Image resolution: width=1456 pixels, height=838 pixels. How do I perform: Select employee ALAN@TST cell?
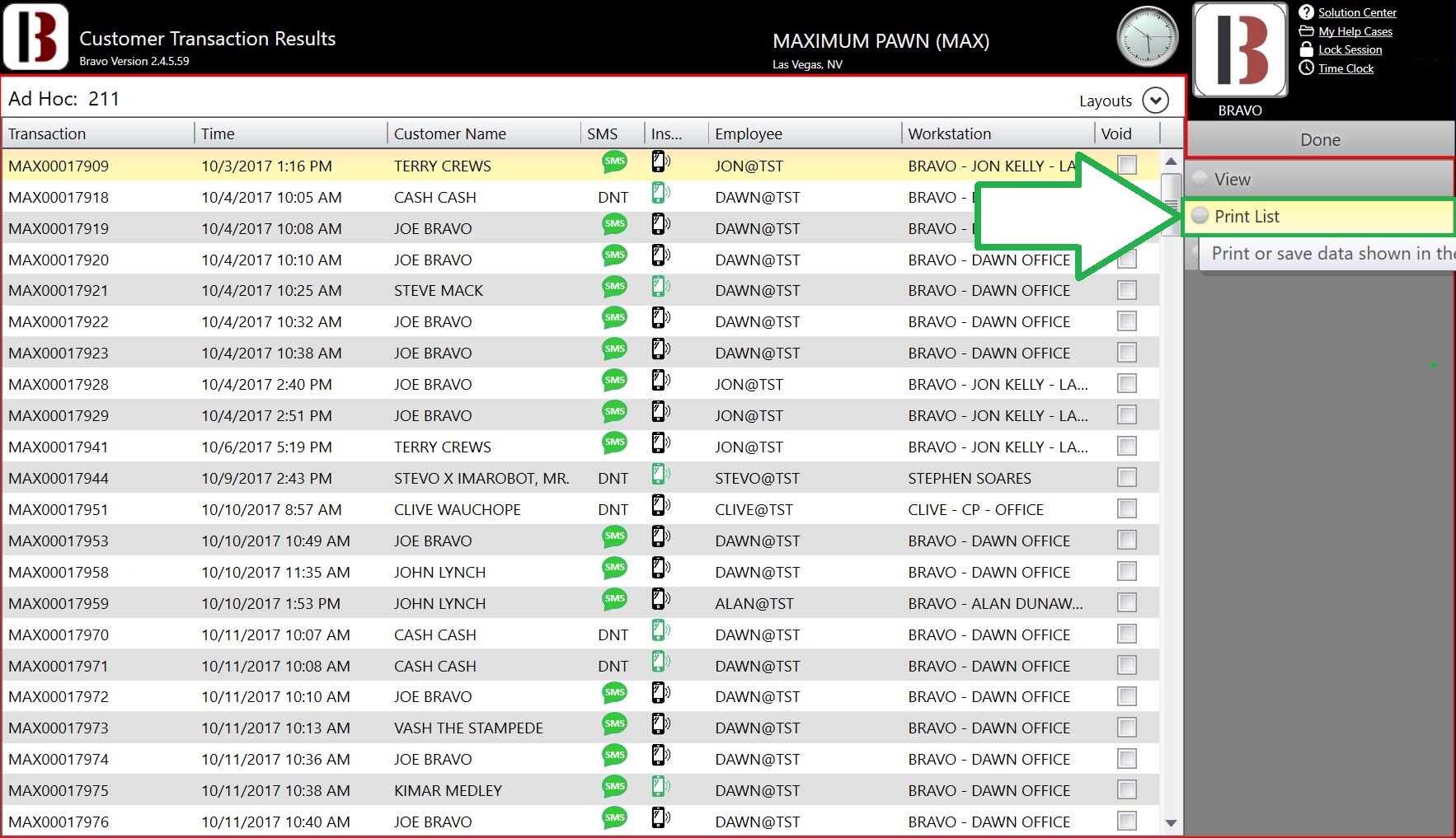[x=754, y=603]
